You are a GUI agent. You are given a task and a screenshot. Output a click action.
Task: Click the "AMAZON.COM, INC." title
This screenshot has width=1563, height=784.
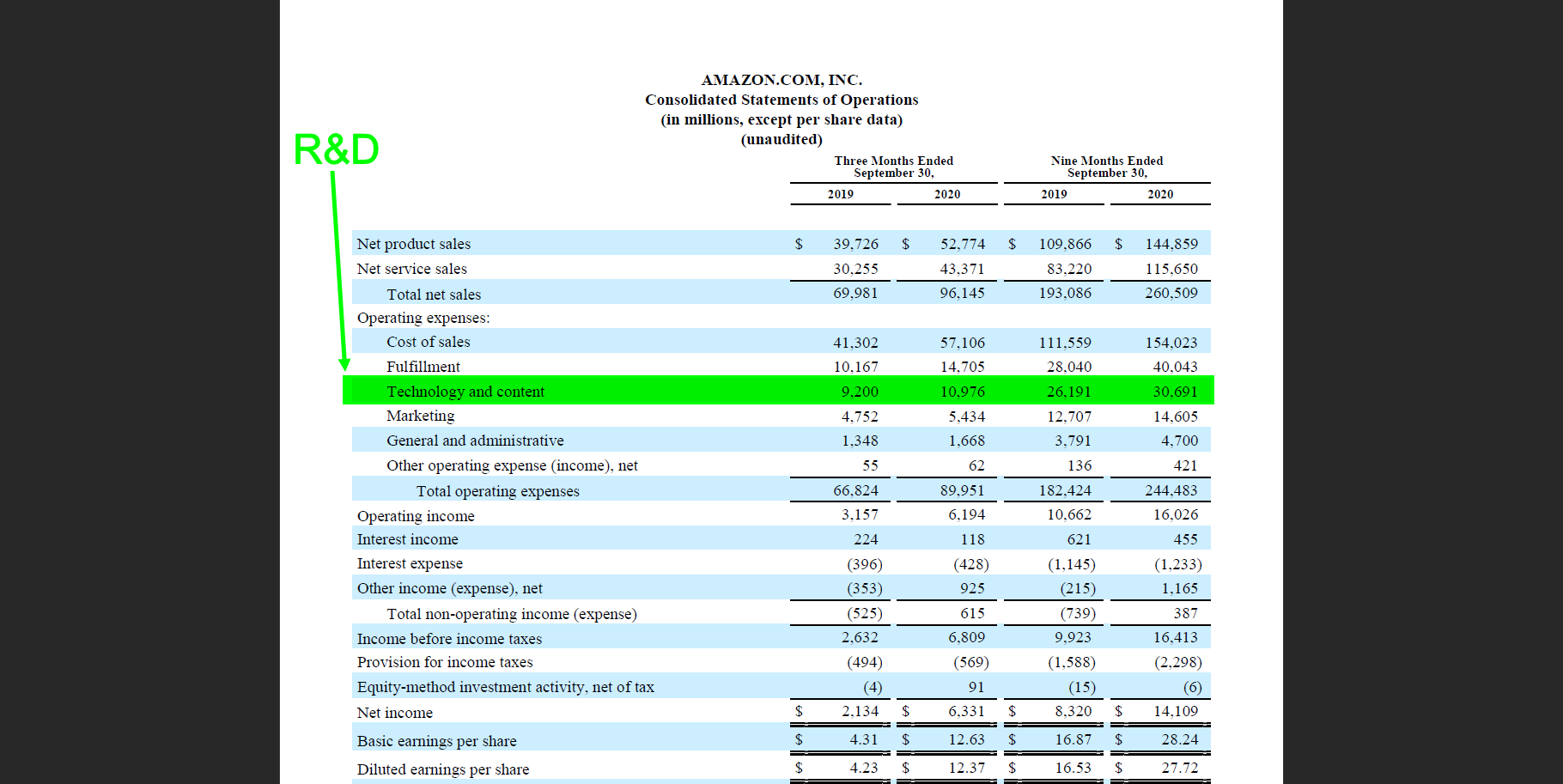(x=781, y=80)
